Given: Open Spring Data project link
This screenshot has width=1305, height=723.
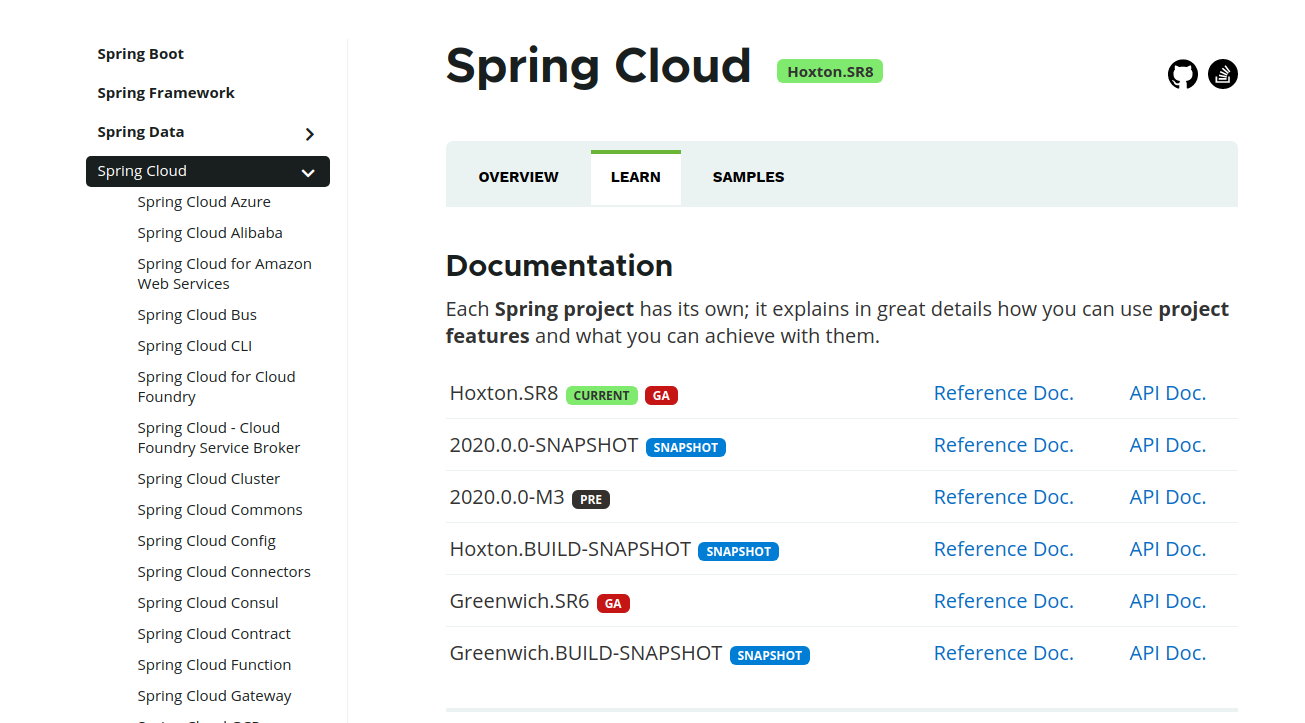Looking at the screenshot, I should (141, 132).
